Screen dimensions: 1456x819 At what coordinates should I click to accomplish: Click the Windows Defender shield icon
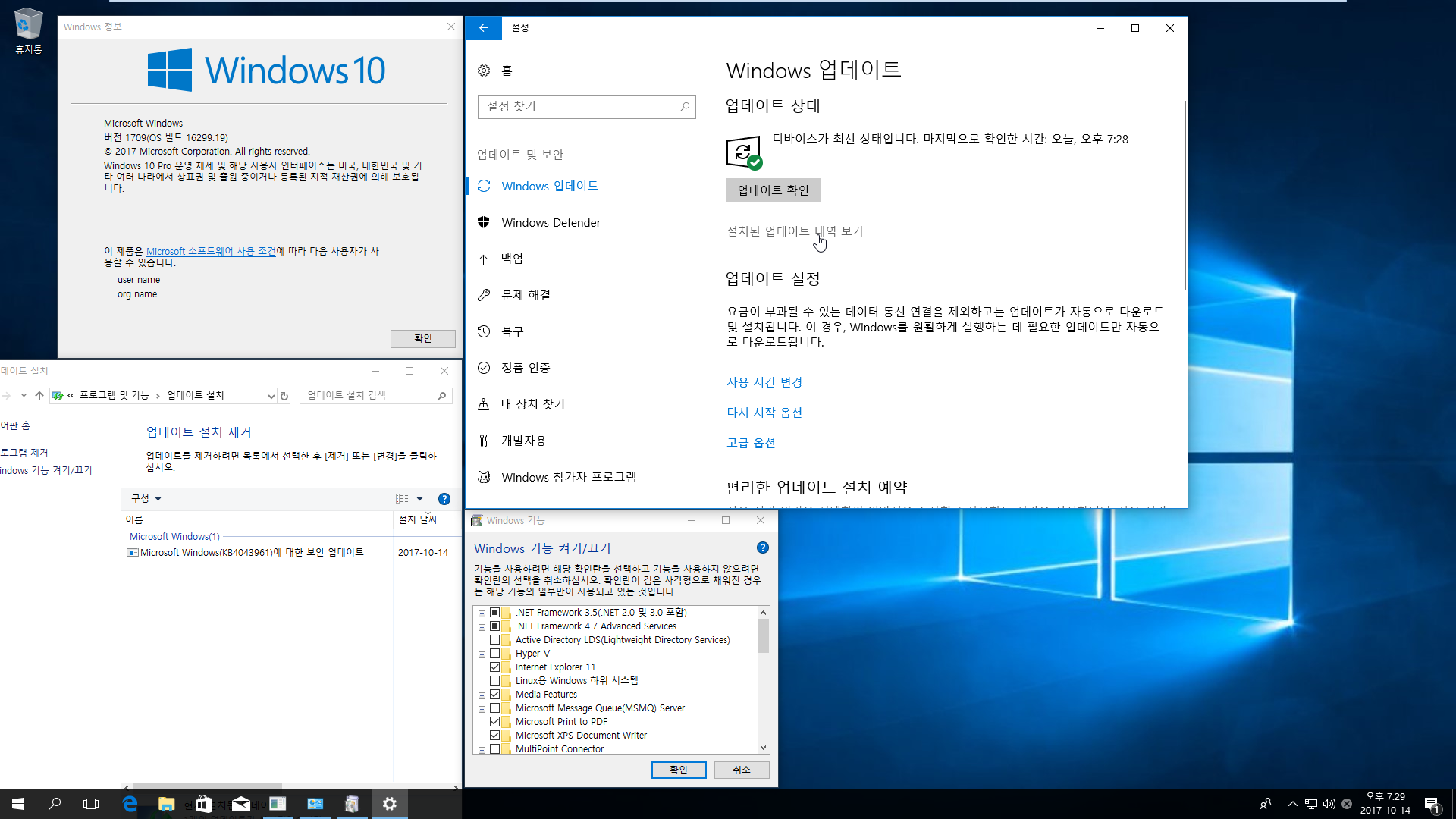pyautogui.click(x=484, y=222)
